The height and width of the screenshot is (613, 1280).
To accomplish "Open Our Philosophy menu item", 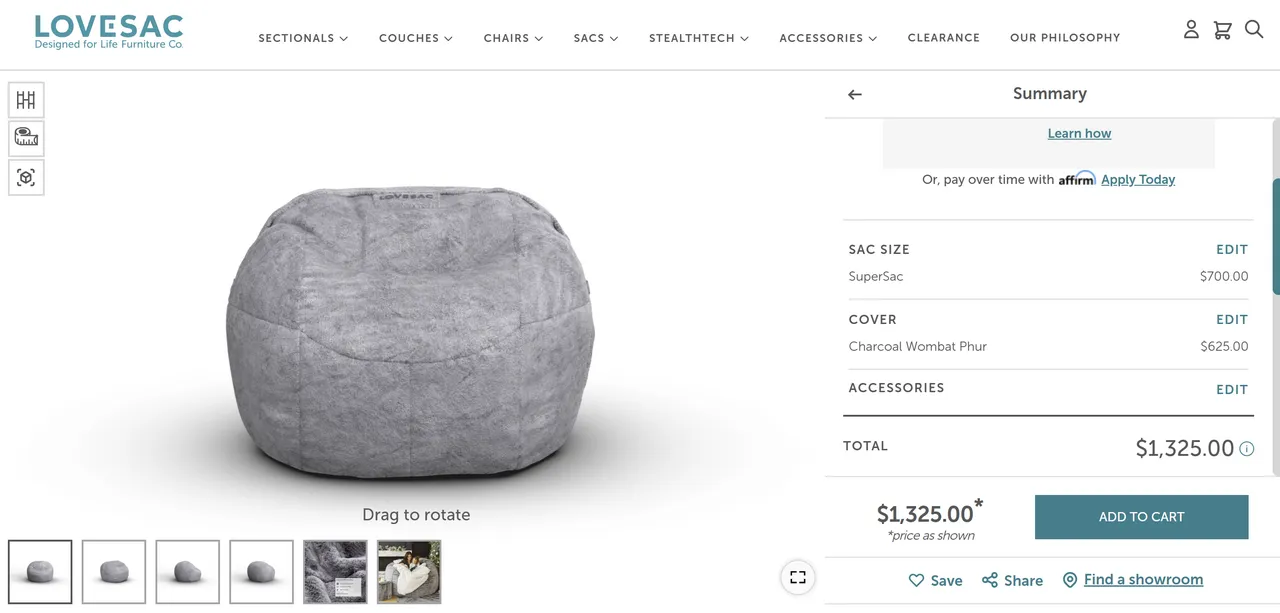I will point(1065,38).
